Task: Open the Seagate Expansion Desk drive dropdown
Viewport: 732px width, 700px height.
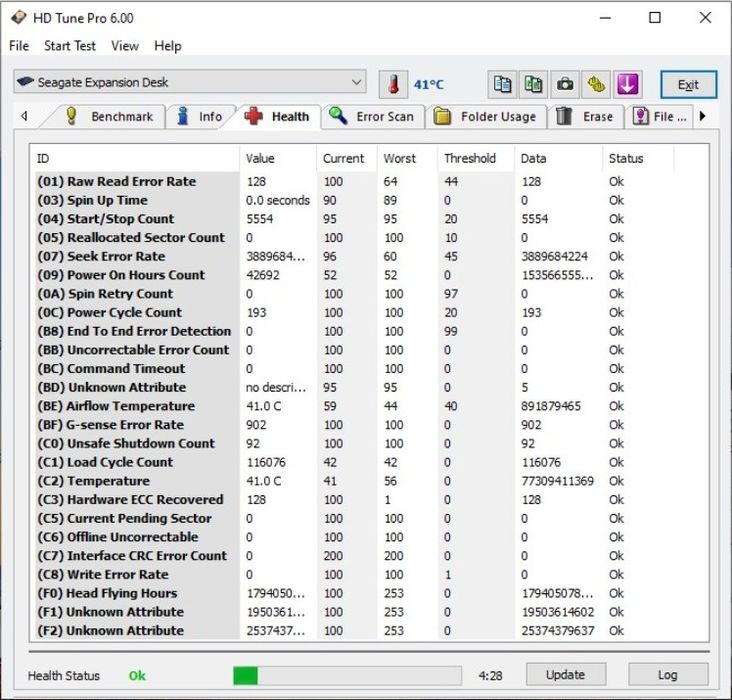Action: coord(190,83)
